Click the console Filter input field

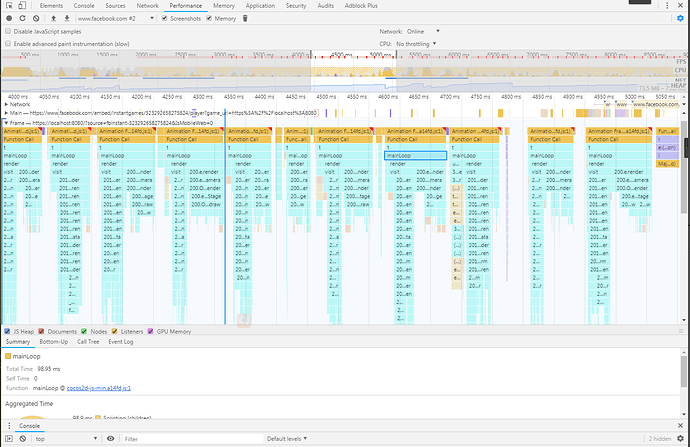[x=190, y=439]
